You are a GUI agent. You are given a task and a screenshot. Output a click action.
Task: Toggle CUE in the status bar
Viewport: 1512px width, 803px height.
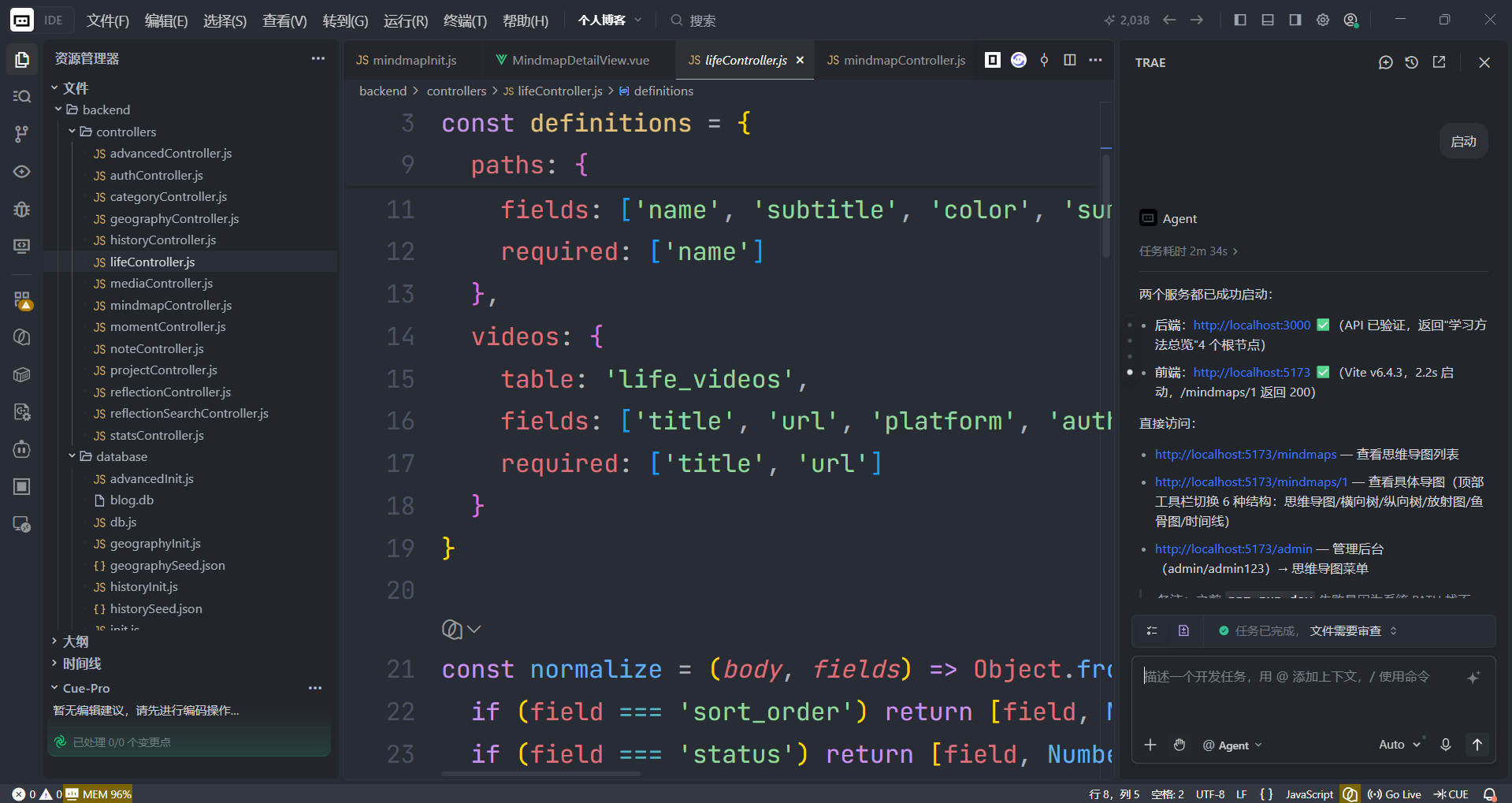pos(1451,794)
